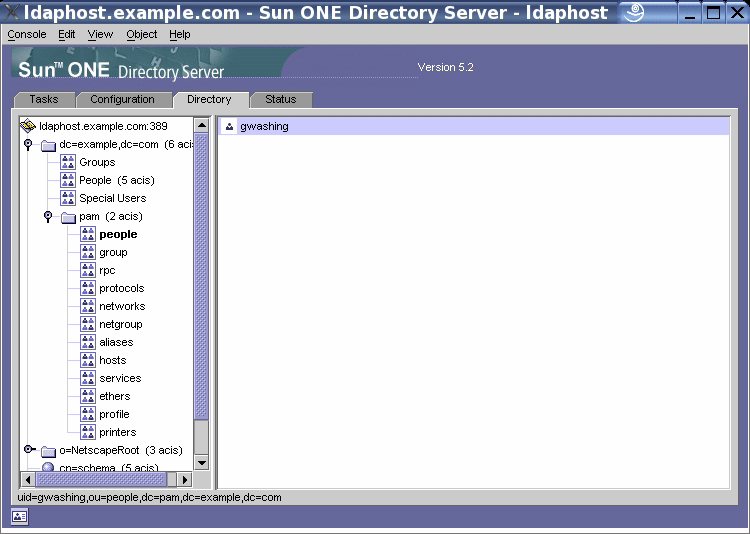Open the Object menu

point(142,34)
